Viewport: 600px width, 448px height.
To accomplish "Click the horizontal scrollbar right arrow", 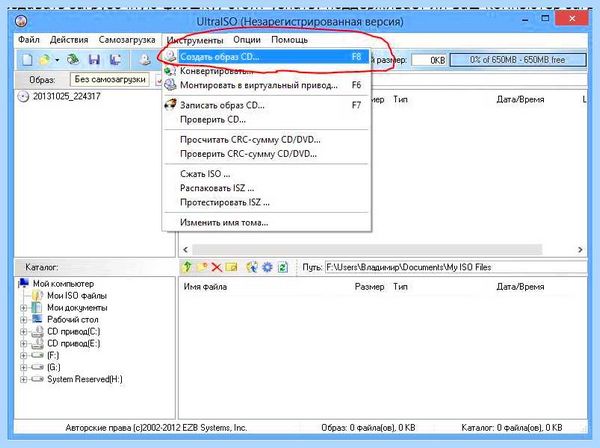I will tap(580, 250).
